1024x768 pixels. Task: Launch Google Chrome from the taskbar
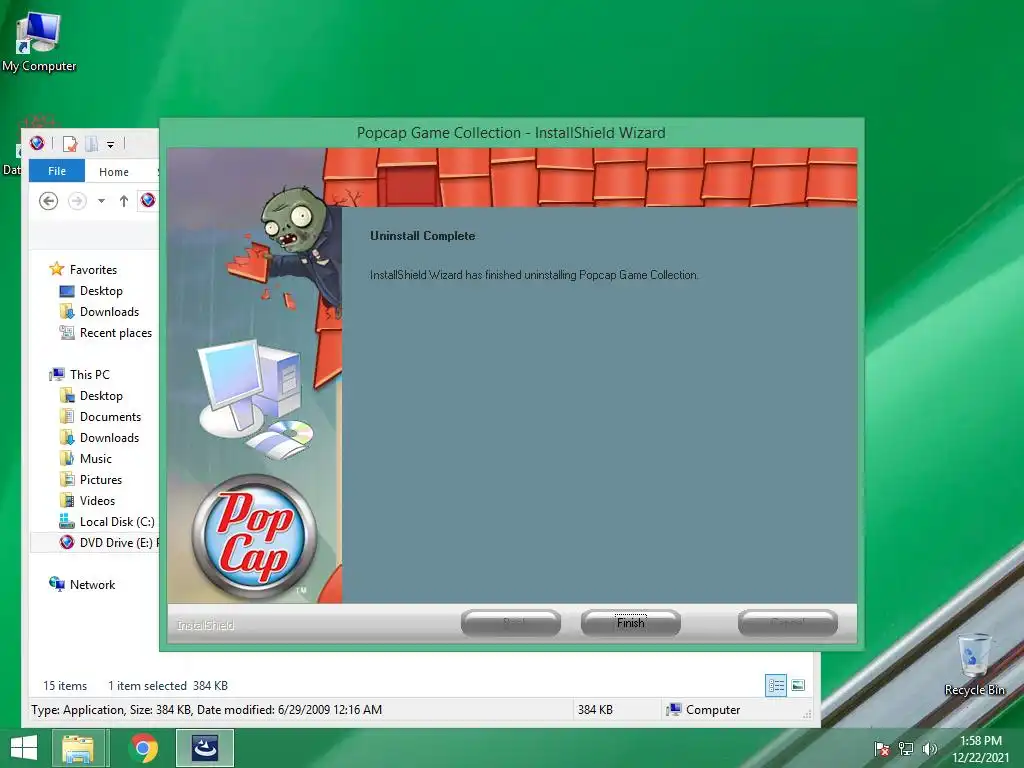[144, 748]
